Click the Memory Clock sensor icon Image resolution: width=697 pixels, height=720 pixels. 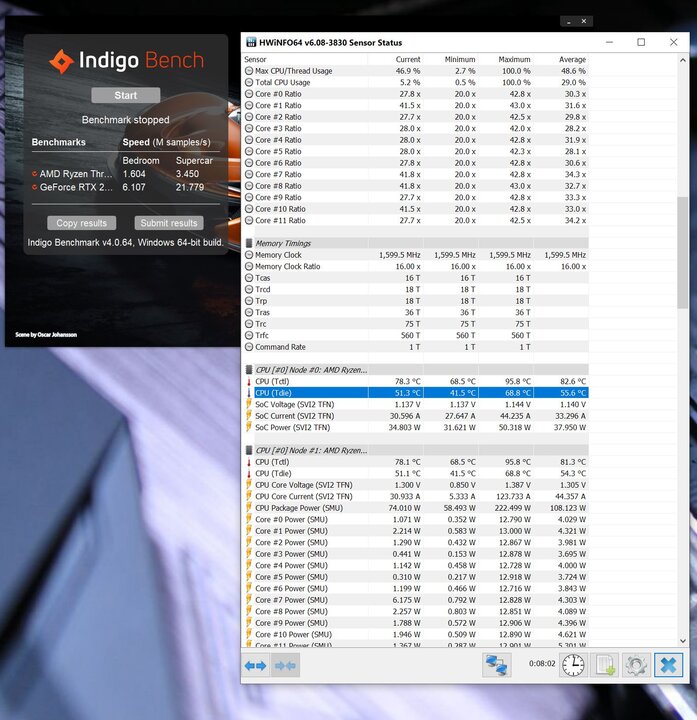[x=249, y=255]
